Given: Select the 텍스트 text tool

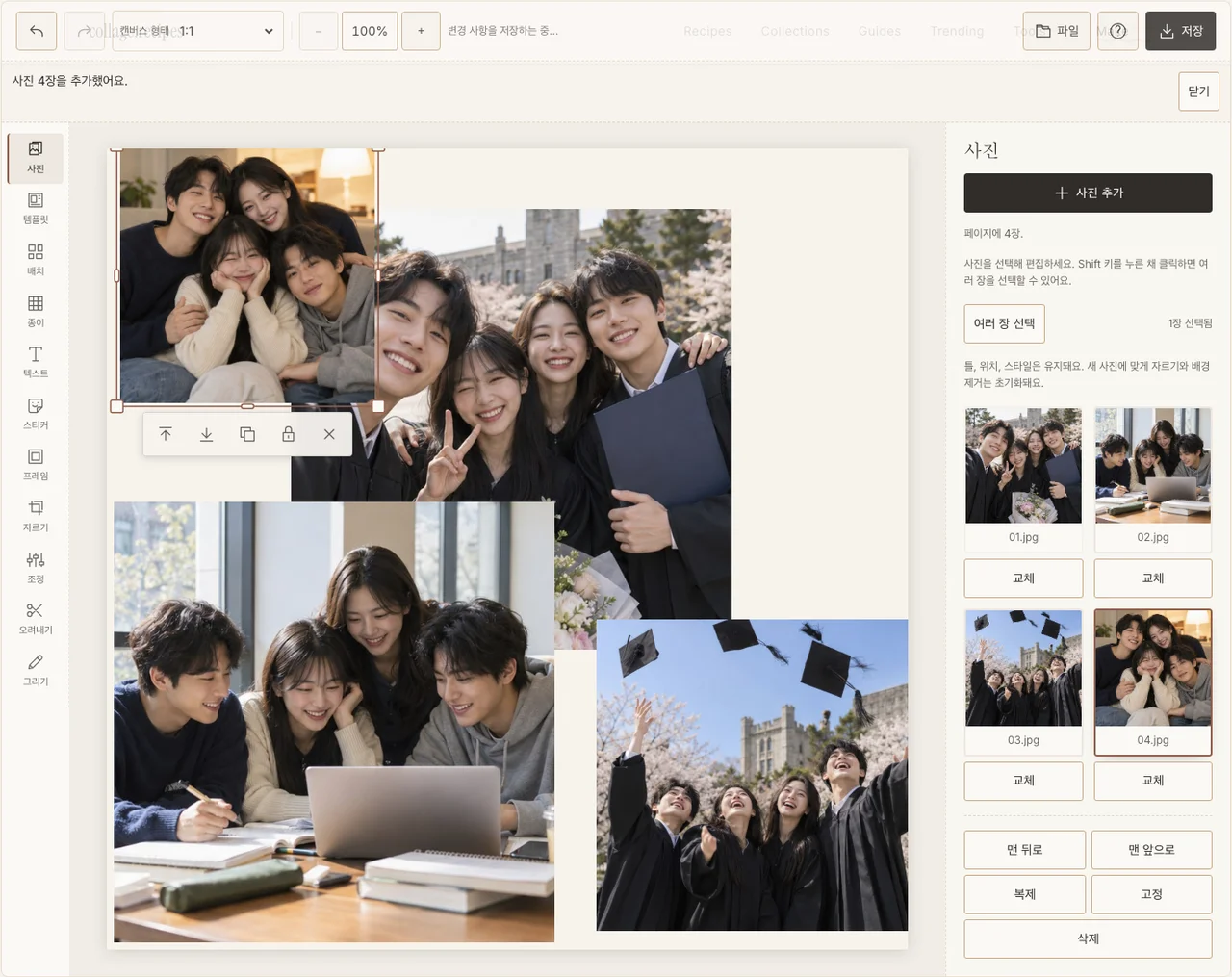Looking at the screenshot, I should click(x=36, y=363).
